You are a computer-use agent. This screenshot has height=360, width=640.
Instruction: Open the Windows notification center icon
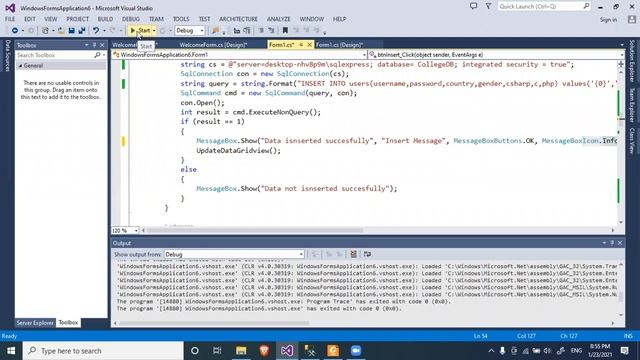[624, 351]
